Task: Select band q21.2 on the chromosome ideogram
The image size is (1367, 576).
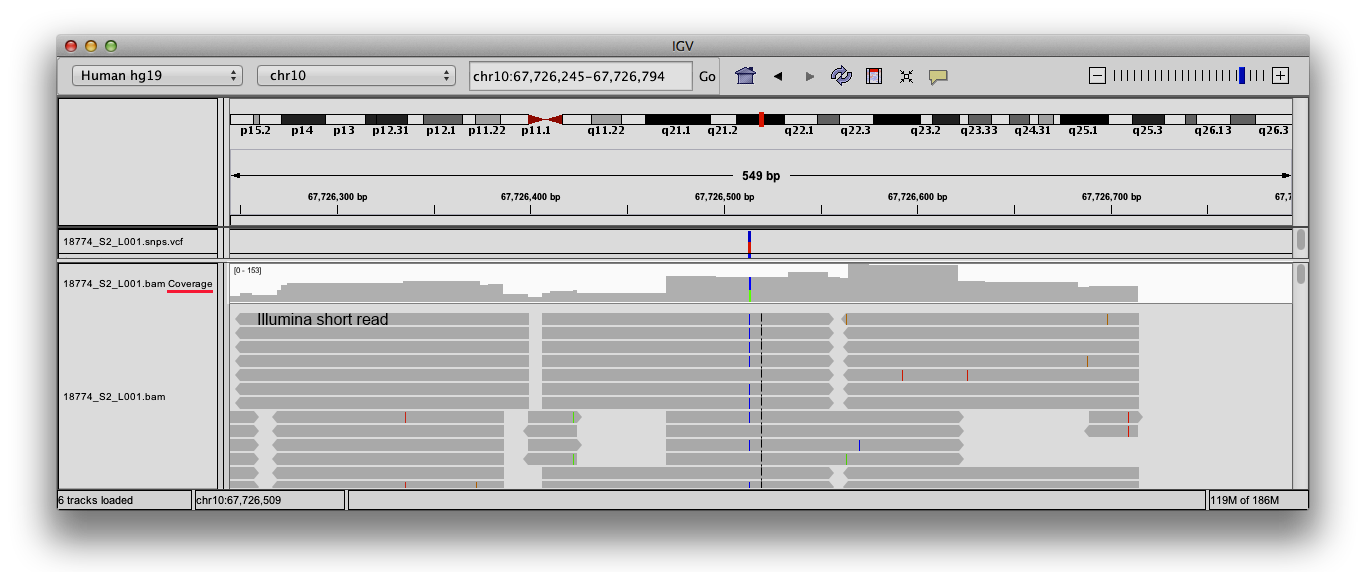Action: click(x=723, y=122)
